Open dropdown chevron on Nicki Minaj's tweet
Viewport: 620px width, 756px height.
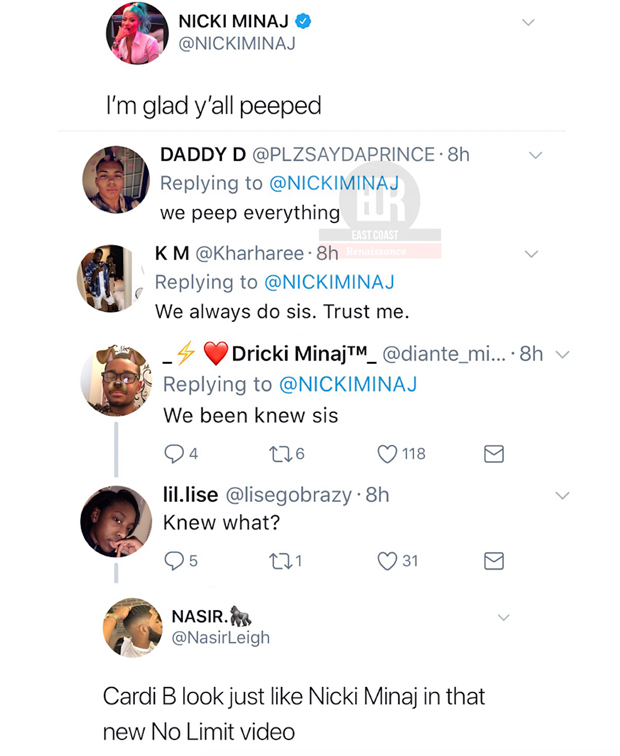coord(528,22)
